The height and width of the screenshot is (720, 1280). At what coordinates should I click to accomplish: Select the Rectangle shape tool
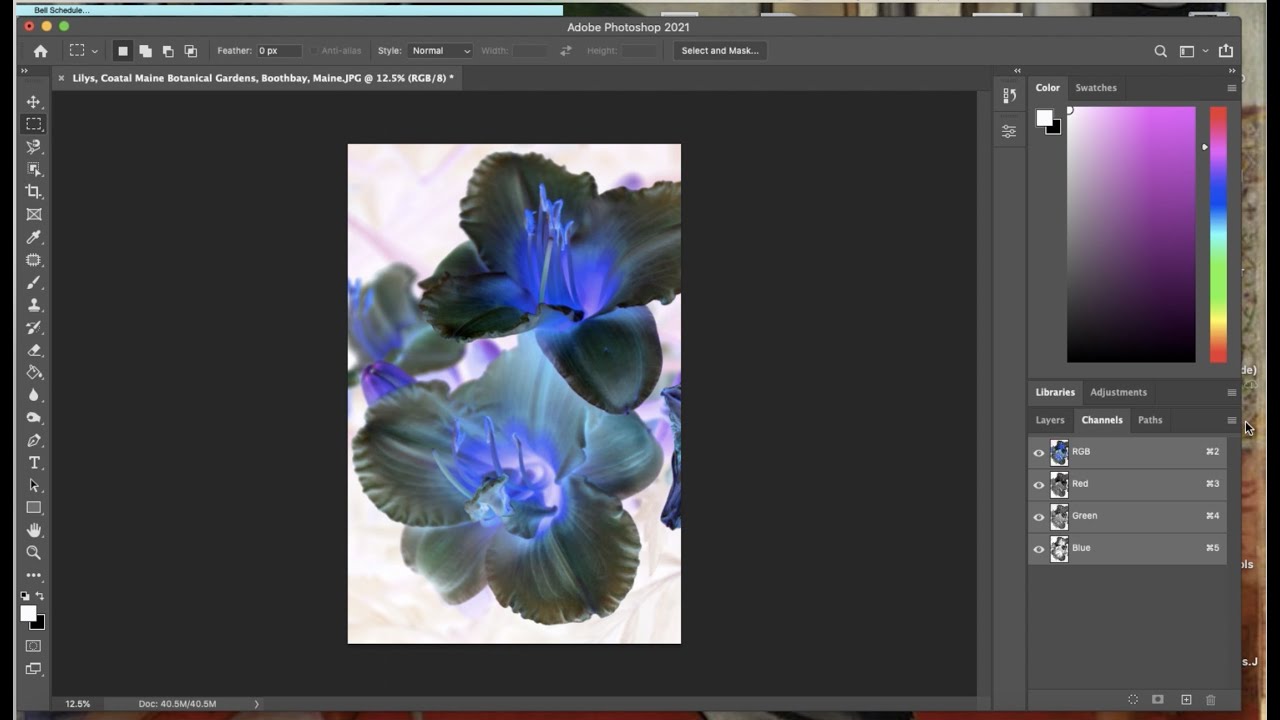(x=34, y=508)
